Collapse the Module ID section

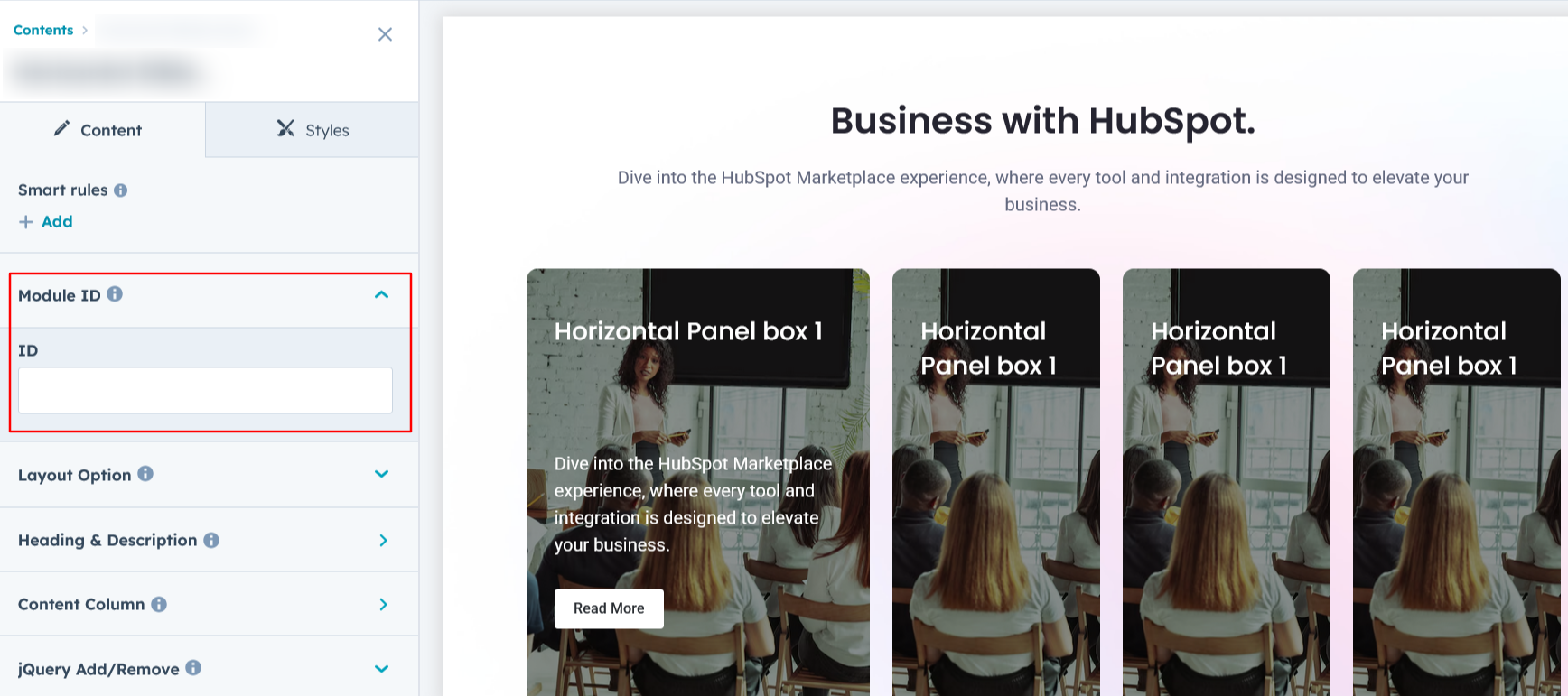382,295
